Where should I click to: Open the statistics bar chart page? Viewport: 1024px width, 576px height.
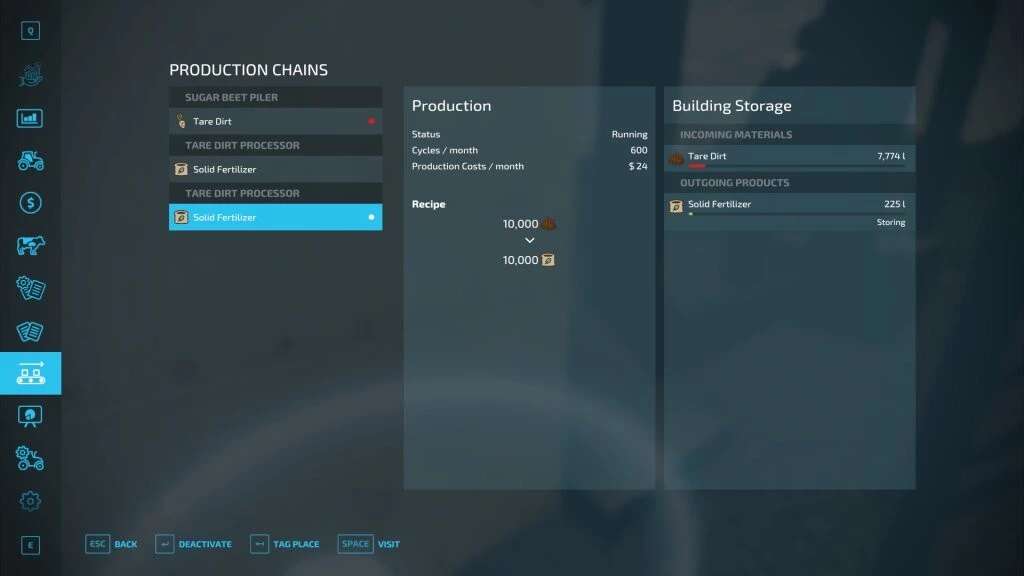(30, 118)
